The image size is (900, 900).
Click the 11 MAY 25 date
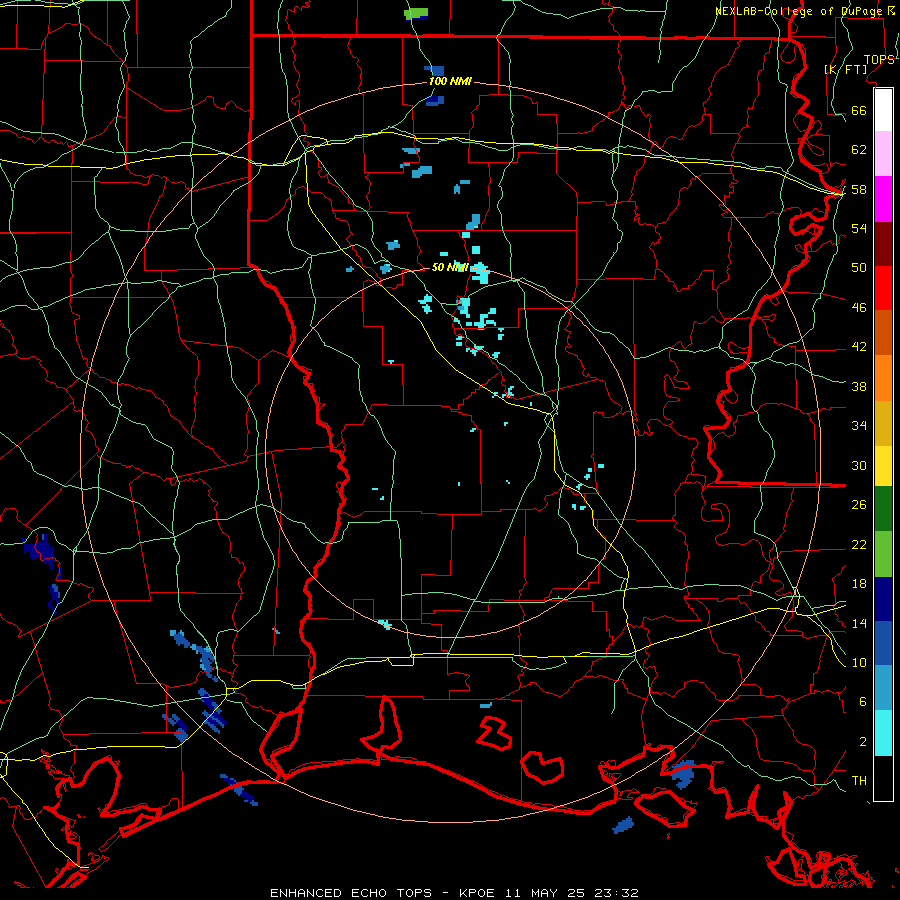pyautogui.click(x=545, y=893)
